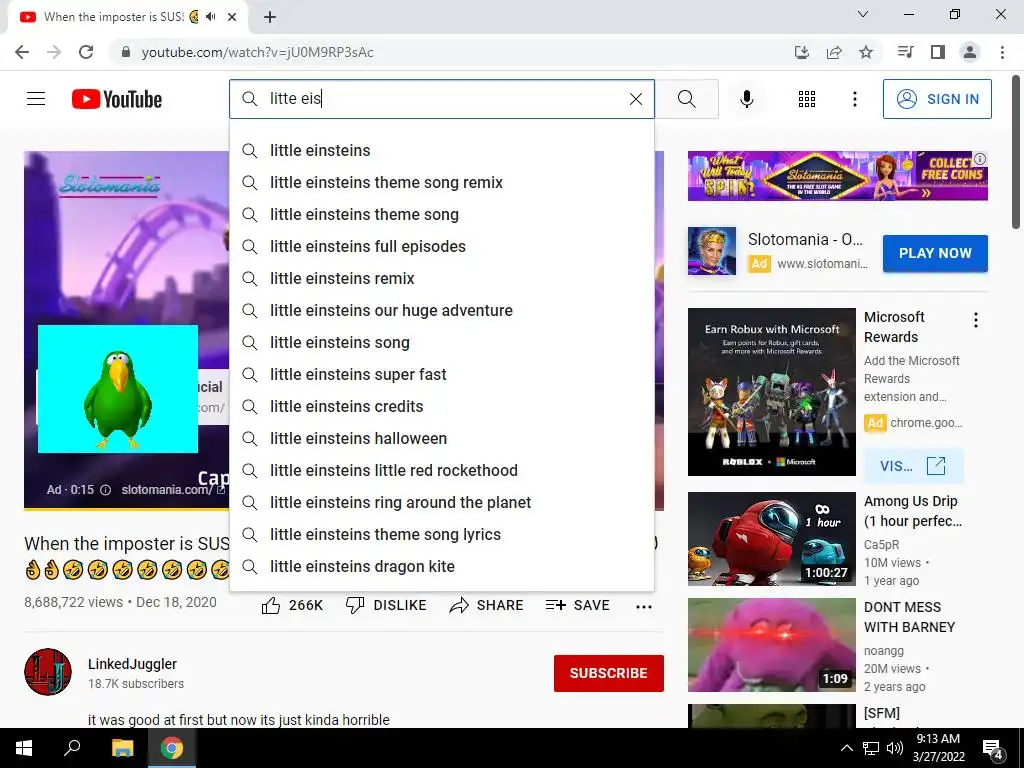Image resolution: width=1024 pixels, height=768 pixels.
Task: Click the SIGN IN button
Action: pyautogui.click(x=936, y=99)
